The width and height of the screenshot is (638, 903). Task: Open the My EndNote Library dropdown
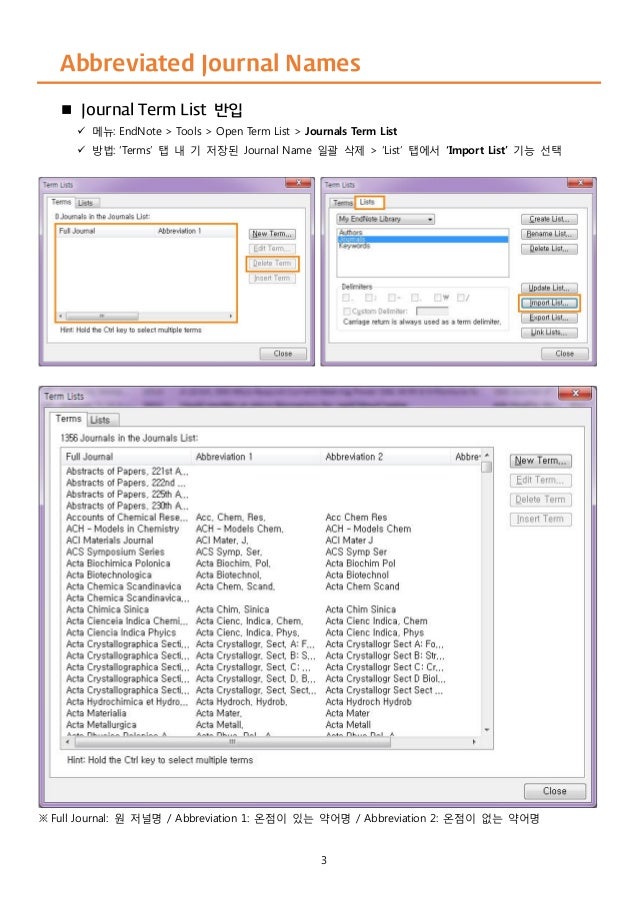[385, 219]
